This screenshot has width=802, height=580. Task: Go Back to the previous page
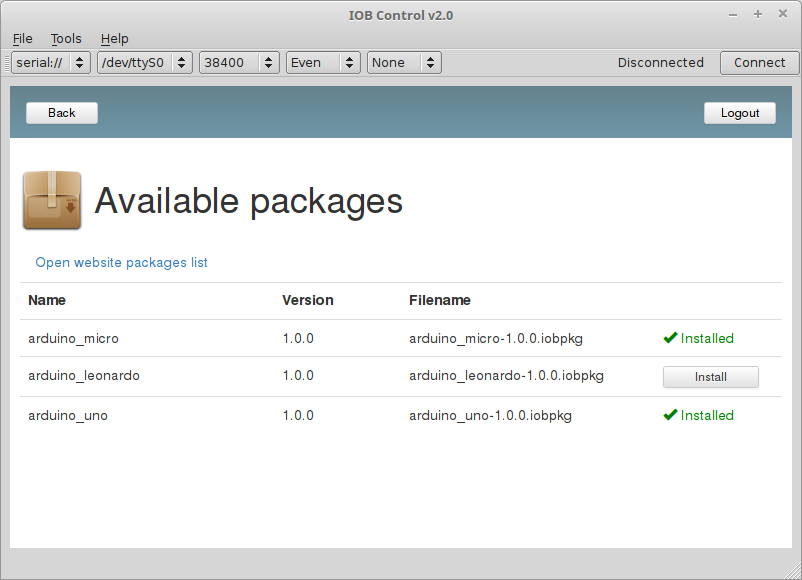coord(62,113)
